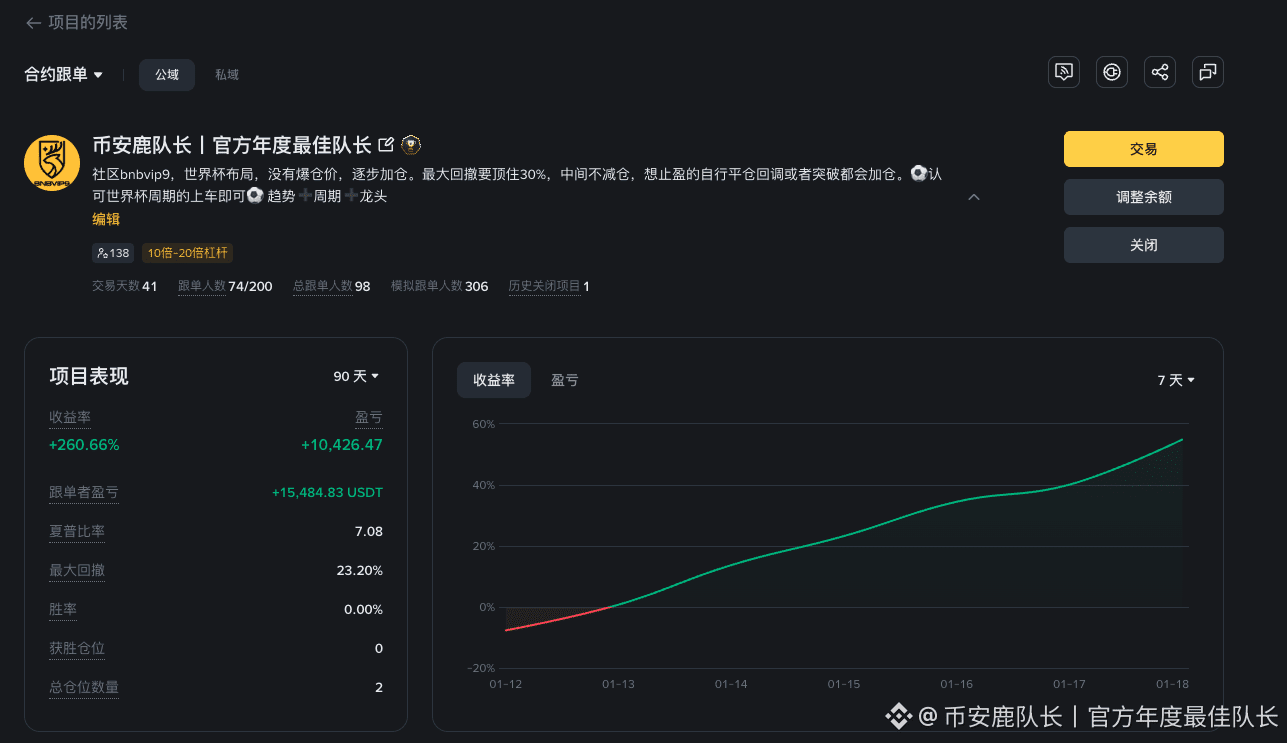Image resolution: width=1287 pixels, height=743 pixels.
Task: Switch to the 私域 tab
Action: 226,74
